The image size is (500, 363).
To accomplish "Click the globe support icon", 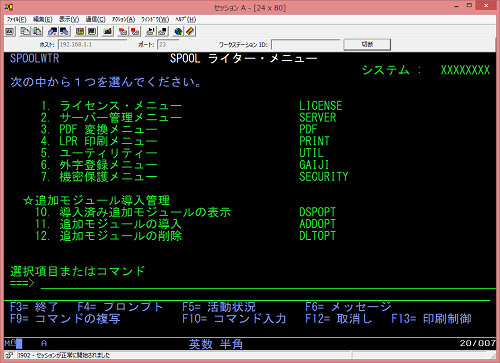I will tap(178, 31).
